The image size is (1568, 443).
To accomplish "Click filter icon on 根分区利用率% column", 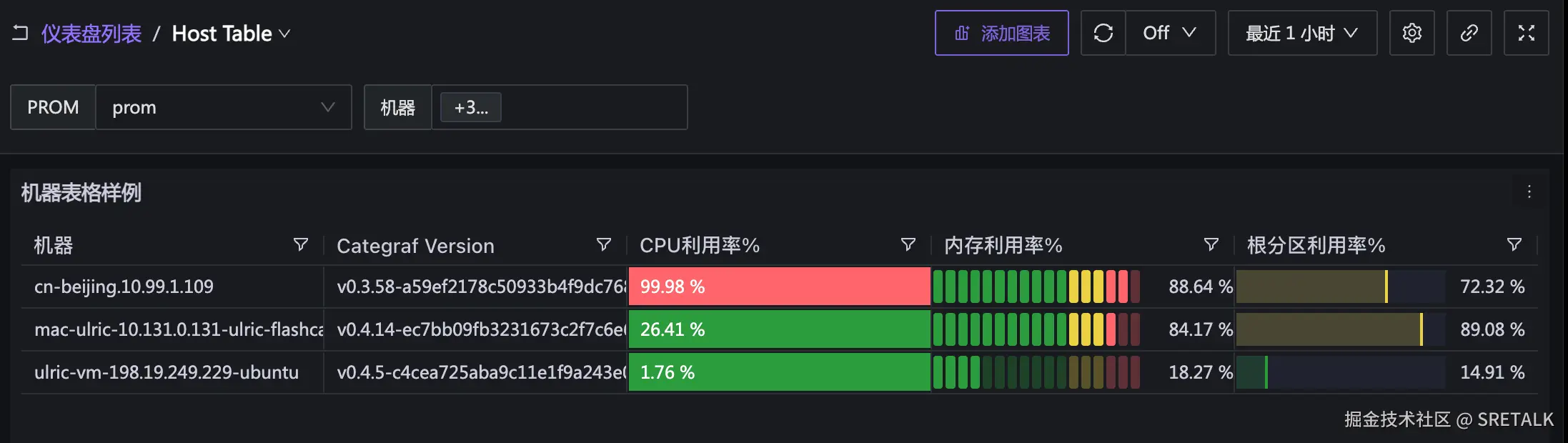I will [x=1514, y=245].
